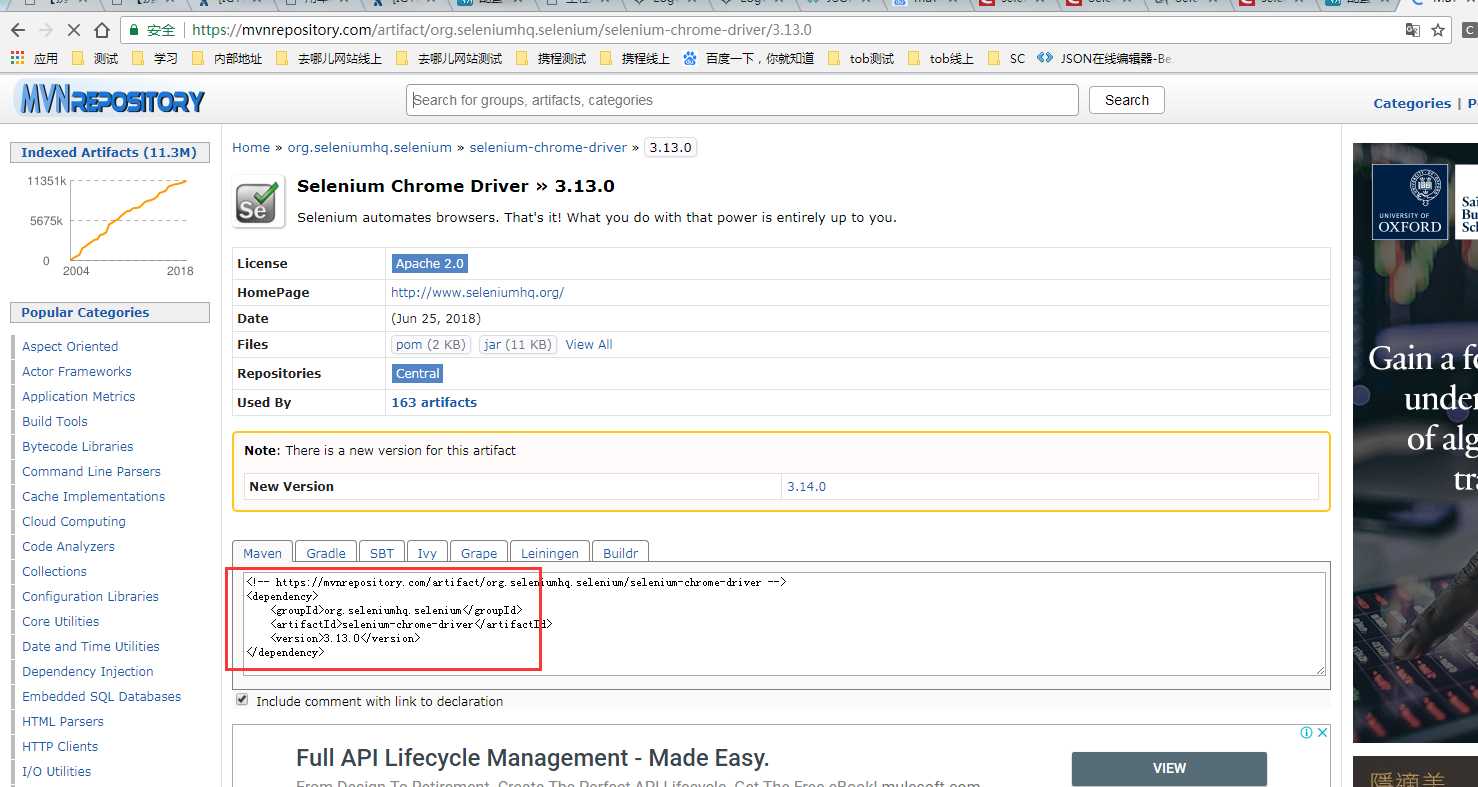Click the translate page icon in address bar

click(1412, 30)
